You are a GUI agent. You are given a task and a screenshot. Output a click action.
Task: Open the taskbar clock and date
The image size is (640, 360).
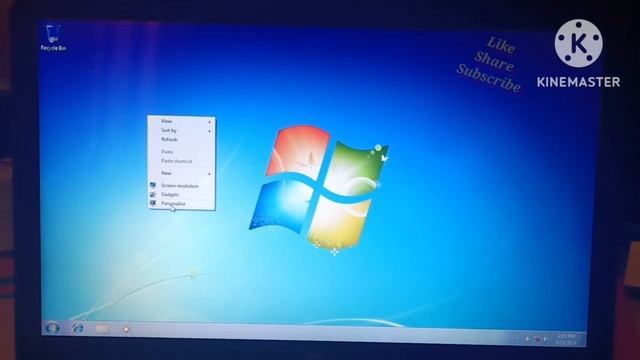567,339
